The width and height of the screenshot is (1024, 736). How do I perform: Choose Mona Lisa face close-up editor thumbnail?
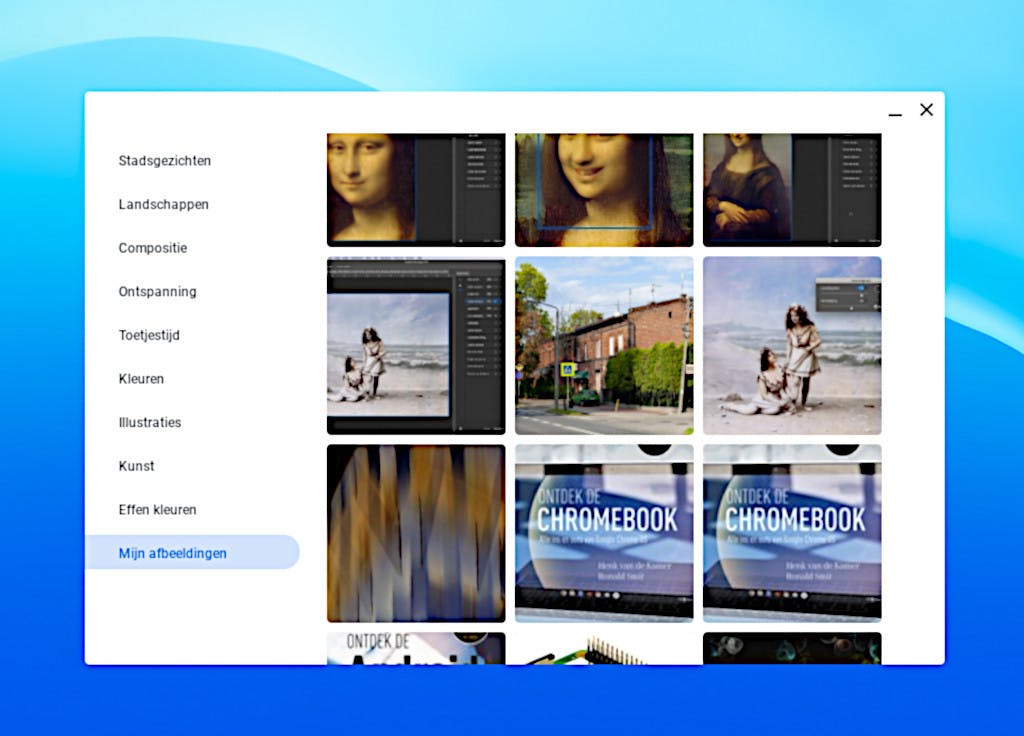click(416, 190)
